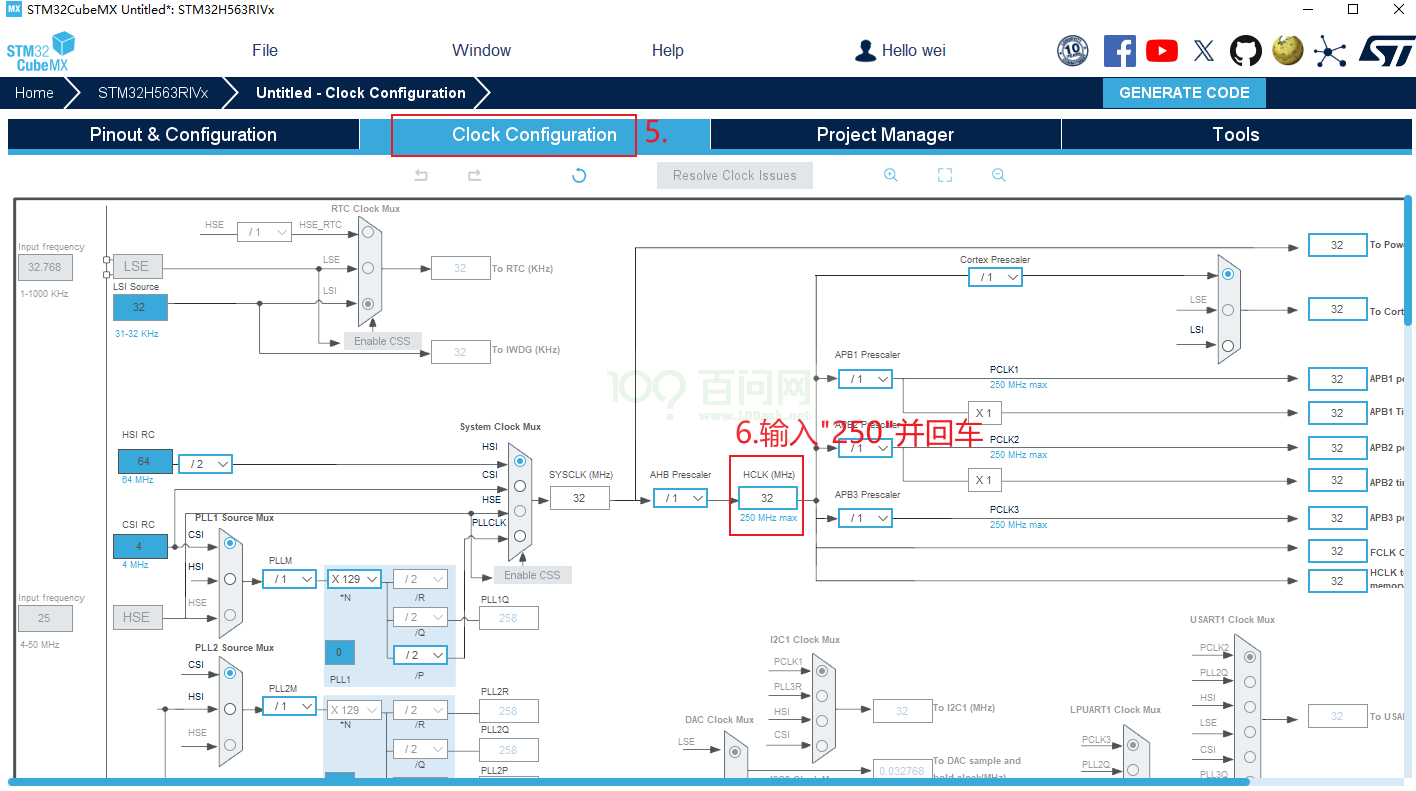The width and height of the screenshot is (1416, 791).
Task: Select LSE in RTC Clock Mux
Action: pyautogui.click(x=368, y=268)
